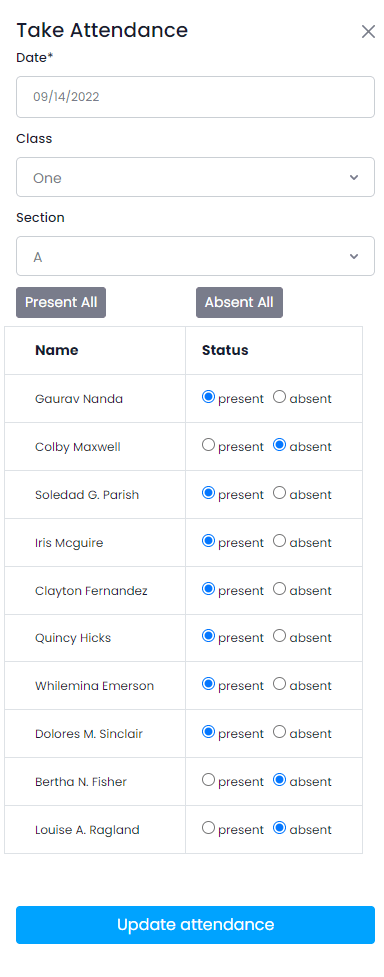Click the Update attendance button
The width and height of the screenshot is (384, 977).
195,925
